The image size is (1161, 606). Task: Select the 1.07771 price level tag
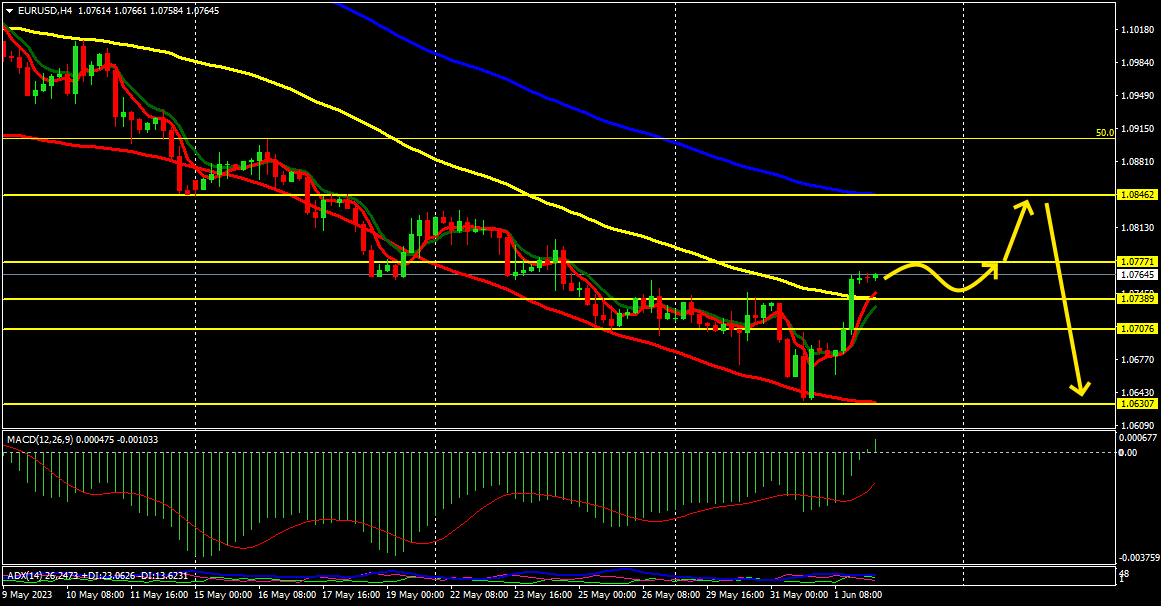pyautogui.click(x=1138, y=262)
